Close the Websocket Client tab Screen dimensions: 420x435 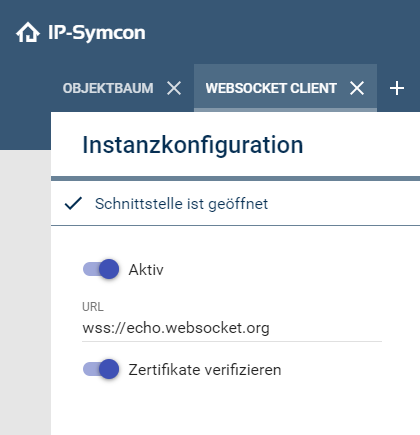tap(357, 88)
